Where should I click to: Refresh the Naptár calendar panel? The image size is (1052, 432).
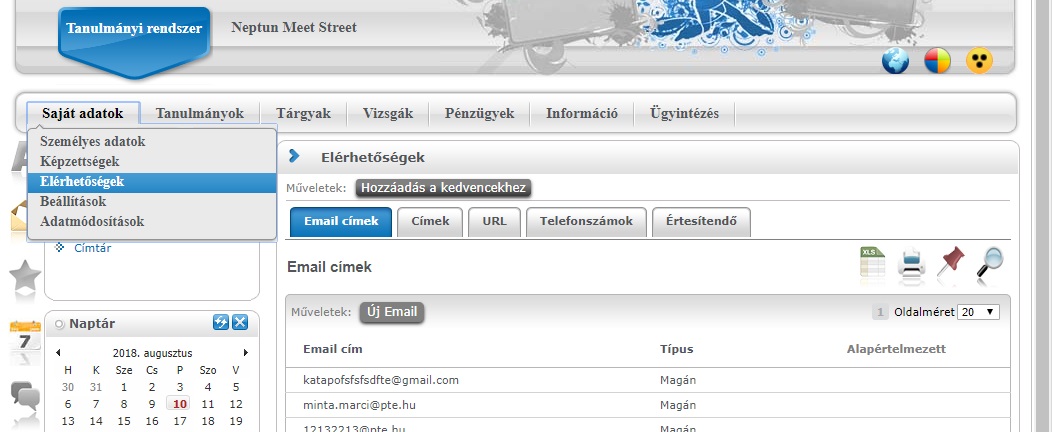(221, 322)
